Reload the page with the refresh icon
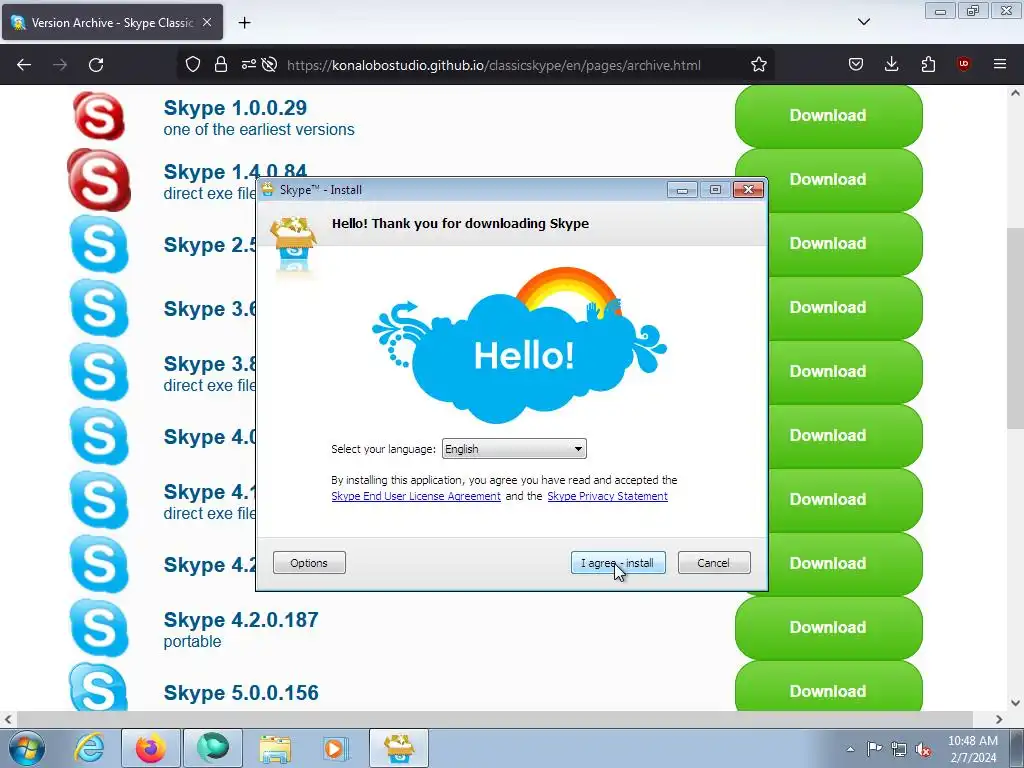1024x768 pixels. (x=96, y=65)
